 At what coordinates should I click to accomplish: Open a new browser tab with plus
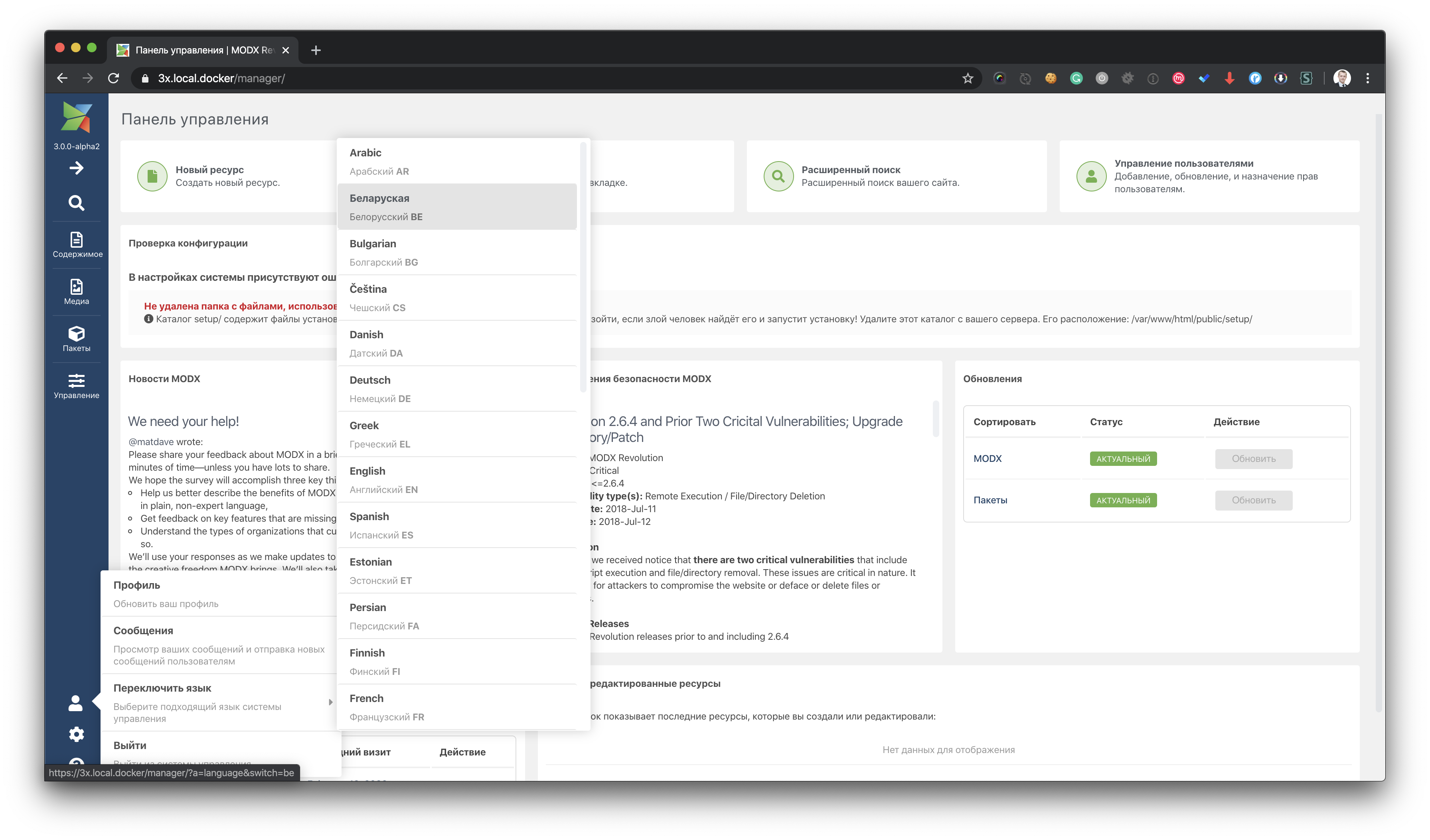tap(316, 50)
